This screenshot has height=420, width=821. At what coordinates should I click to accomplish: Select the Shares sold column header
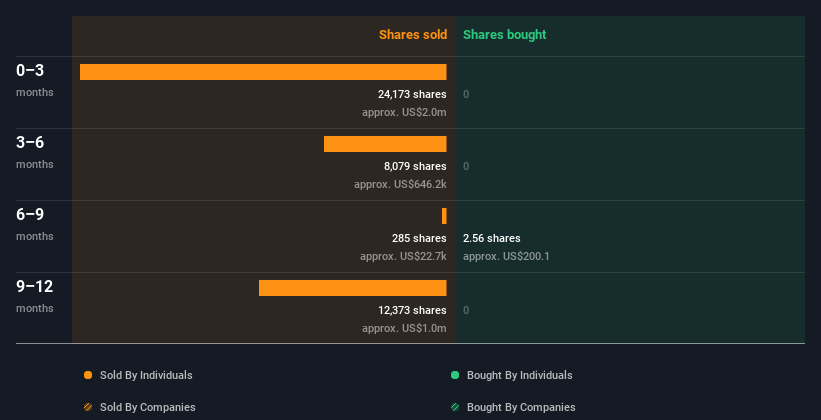(413, 35)
